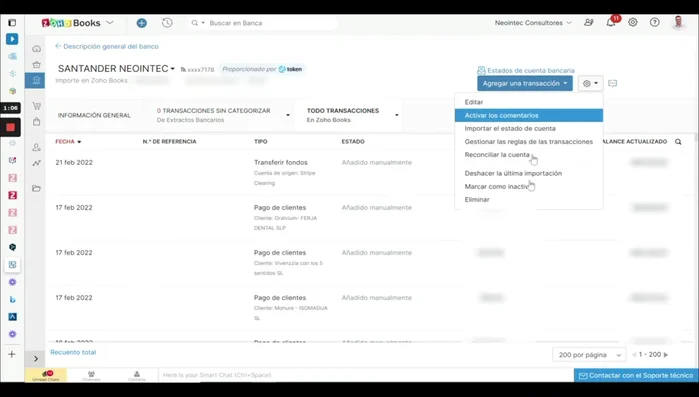Click the user profile avatar

(x=678, y=22)
